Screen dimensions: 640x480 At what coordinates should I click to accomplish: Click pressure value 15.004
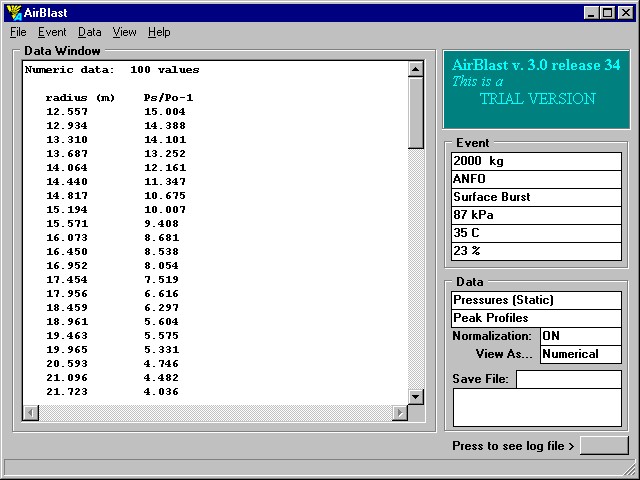(165, 112)
